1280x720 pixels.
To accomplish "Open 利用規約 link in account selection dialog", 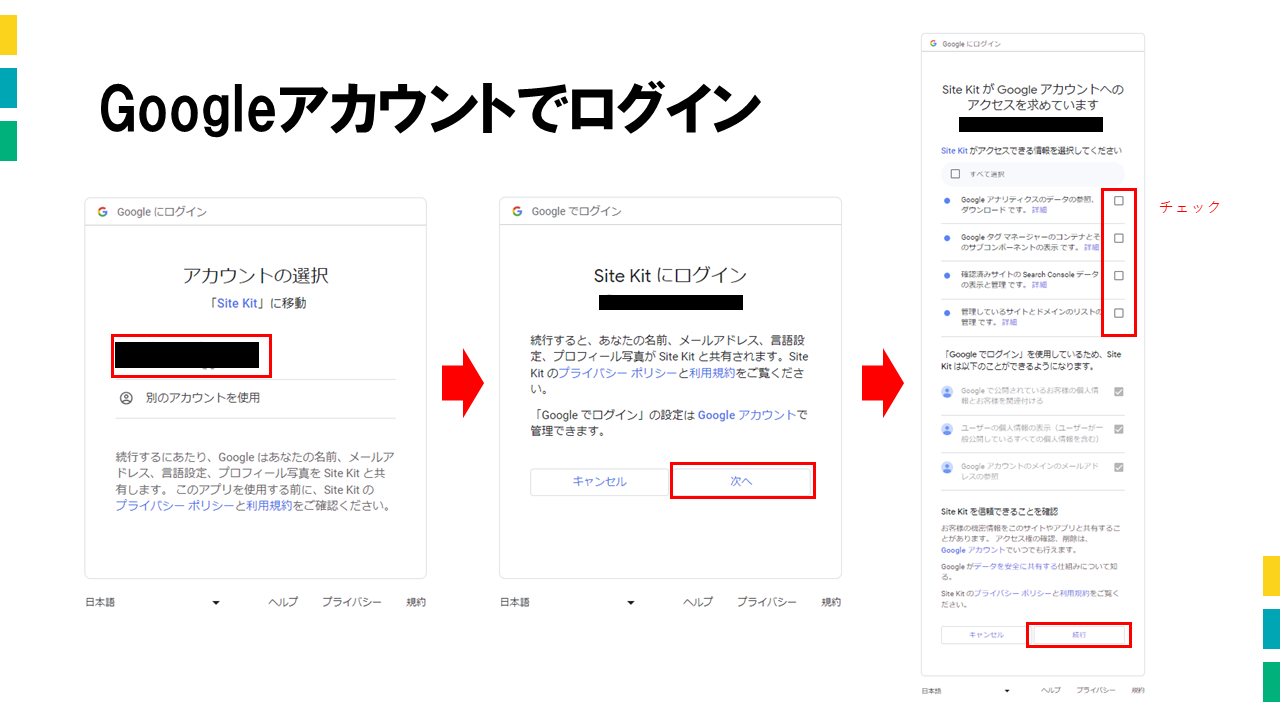I will (269, 506).
